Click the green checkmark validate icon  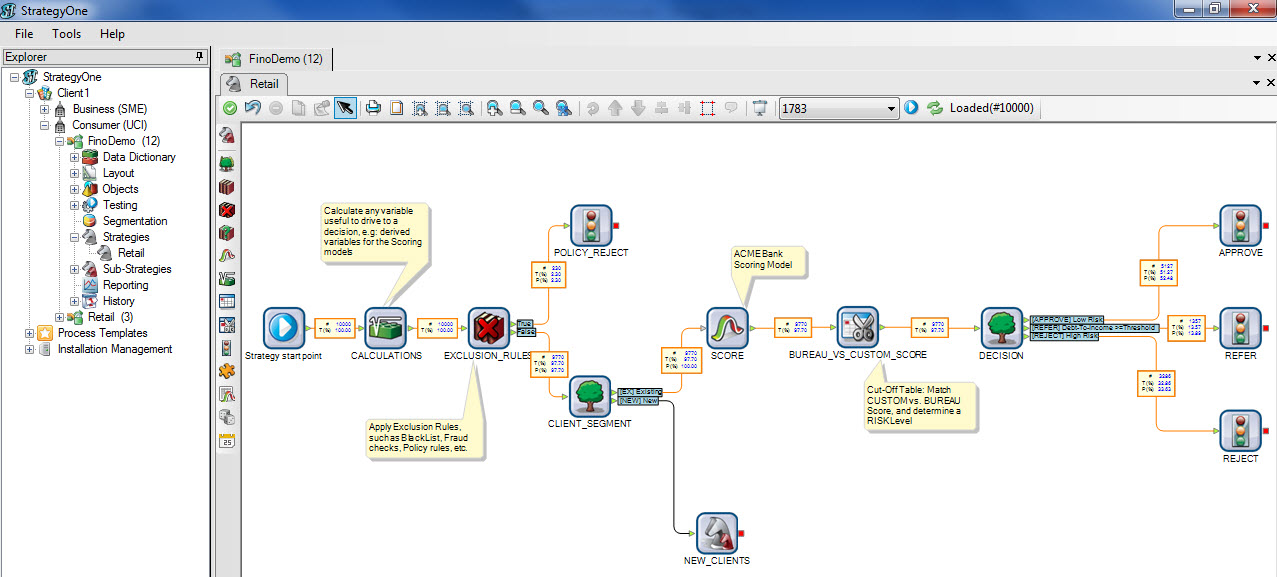pos(230,108)
